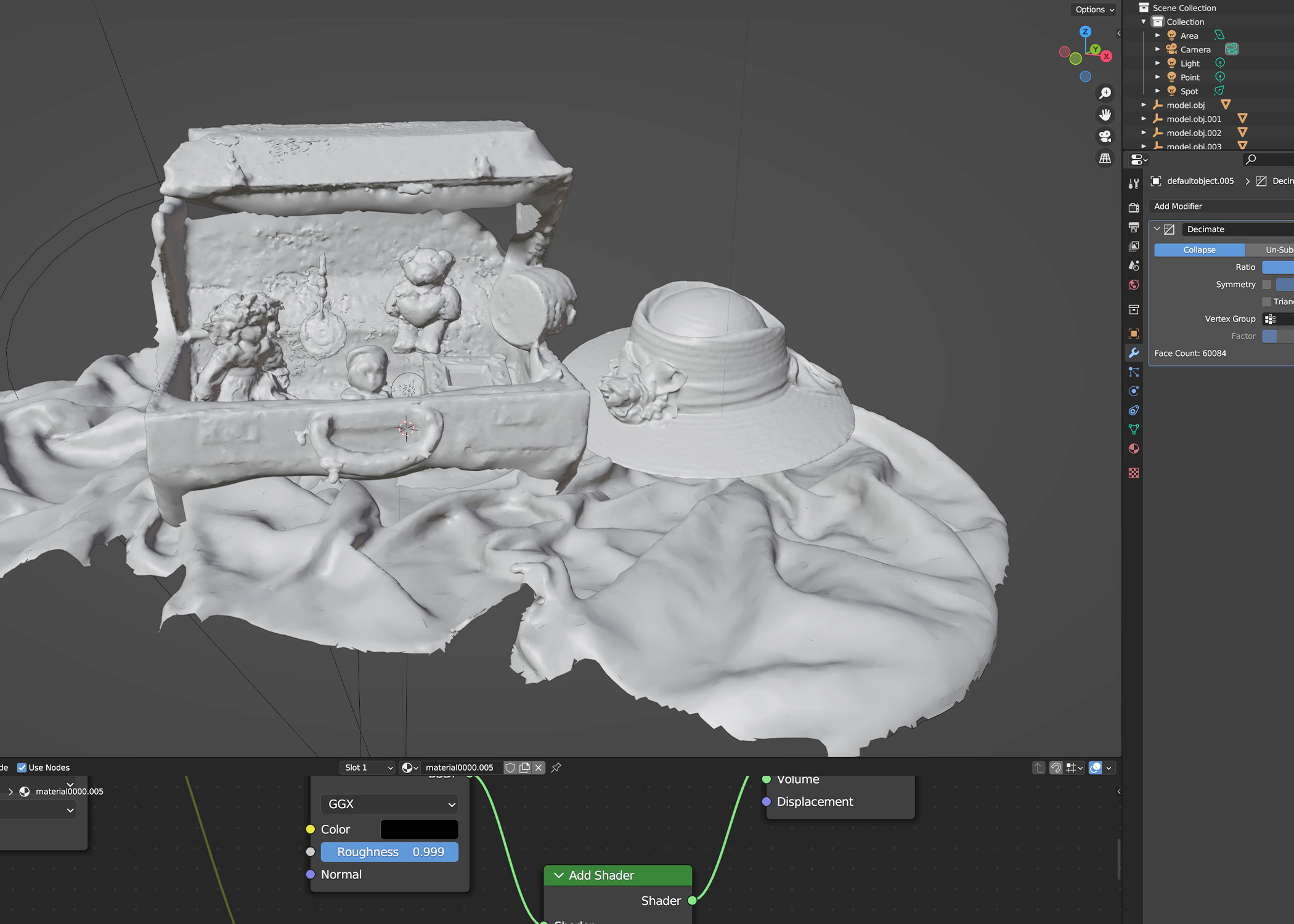Select the Collapse decimate mode tab
This screenshot has height=924, width=1294.
click(1198, 250)
